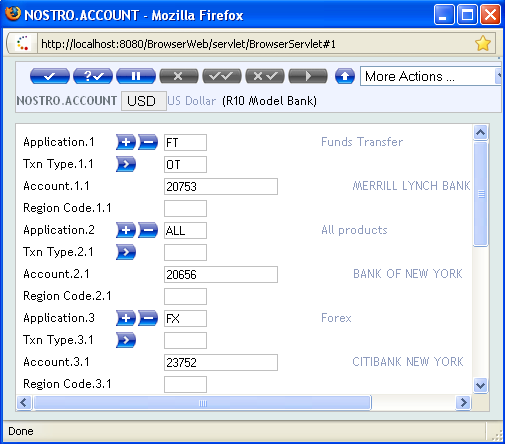The image size is (505, 444).
Task: Click the CITIBANK NEW YORK text
Action: (x=408, y=362)
